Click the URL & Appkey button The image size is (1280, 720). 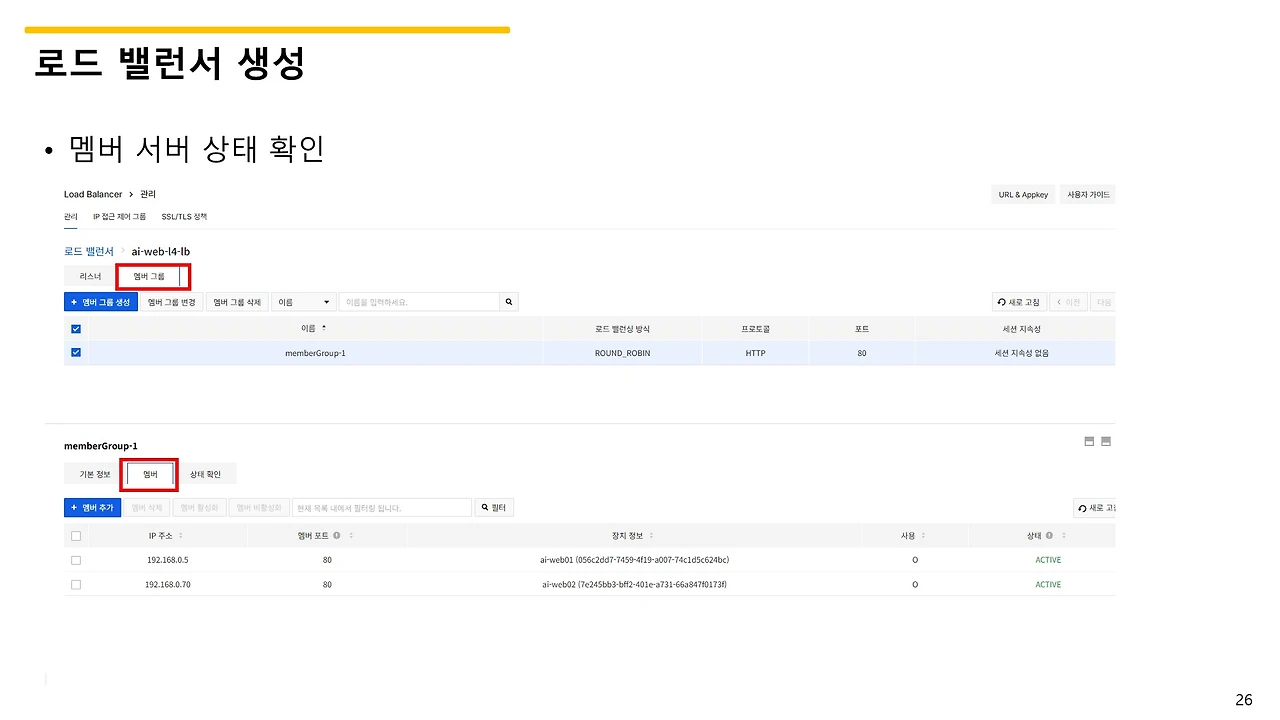[x=1023, y=195]
